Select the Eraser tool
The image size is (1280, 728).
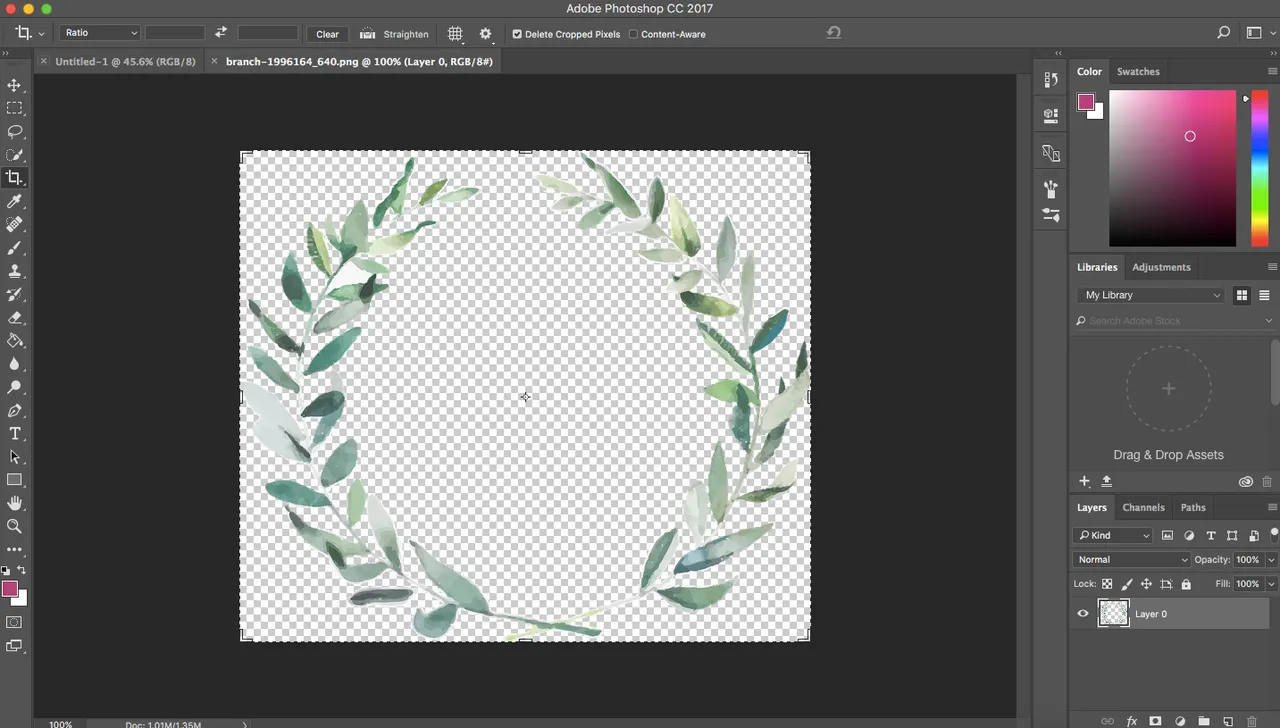(x=14, y=318)
